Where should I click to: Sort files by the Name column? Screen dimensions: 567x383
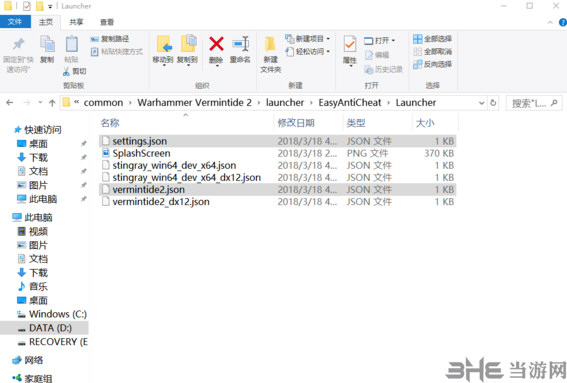tap(110, 123)
